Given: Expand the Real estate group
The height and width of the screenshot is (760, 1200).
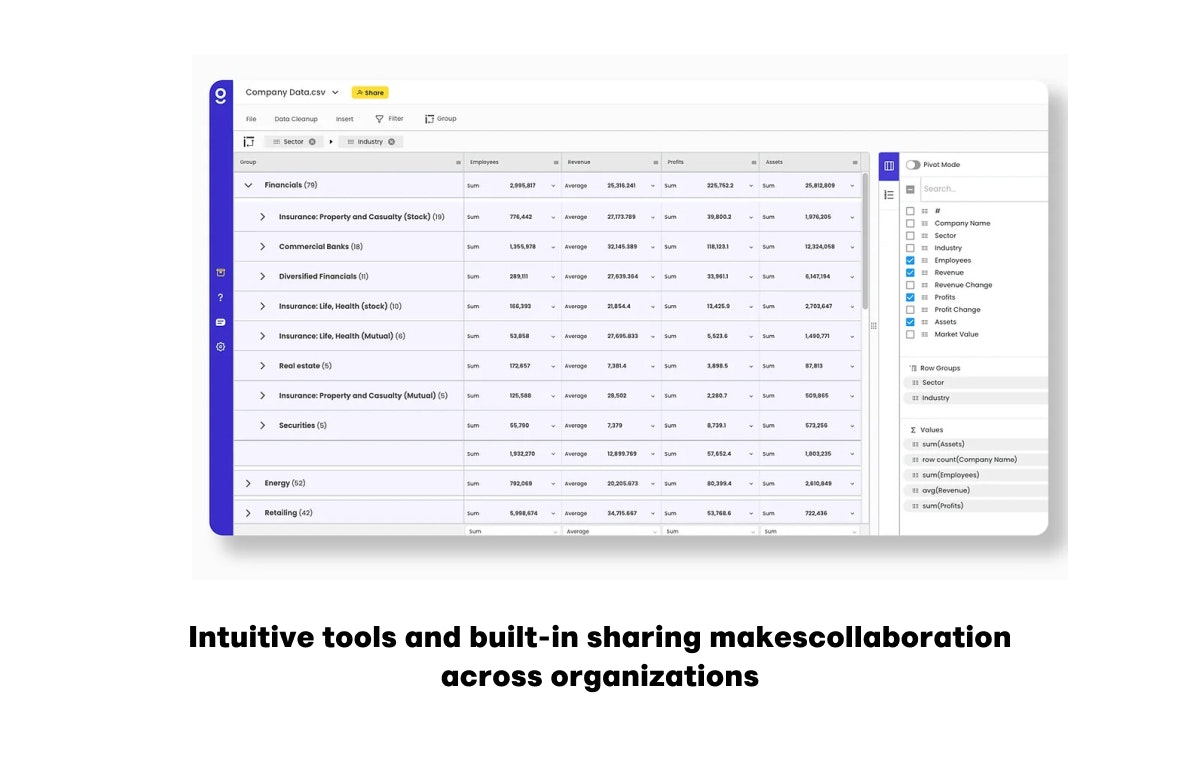Looking at the screenshot, I should tap(263, 366).
